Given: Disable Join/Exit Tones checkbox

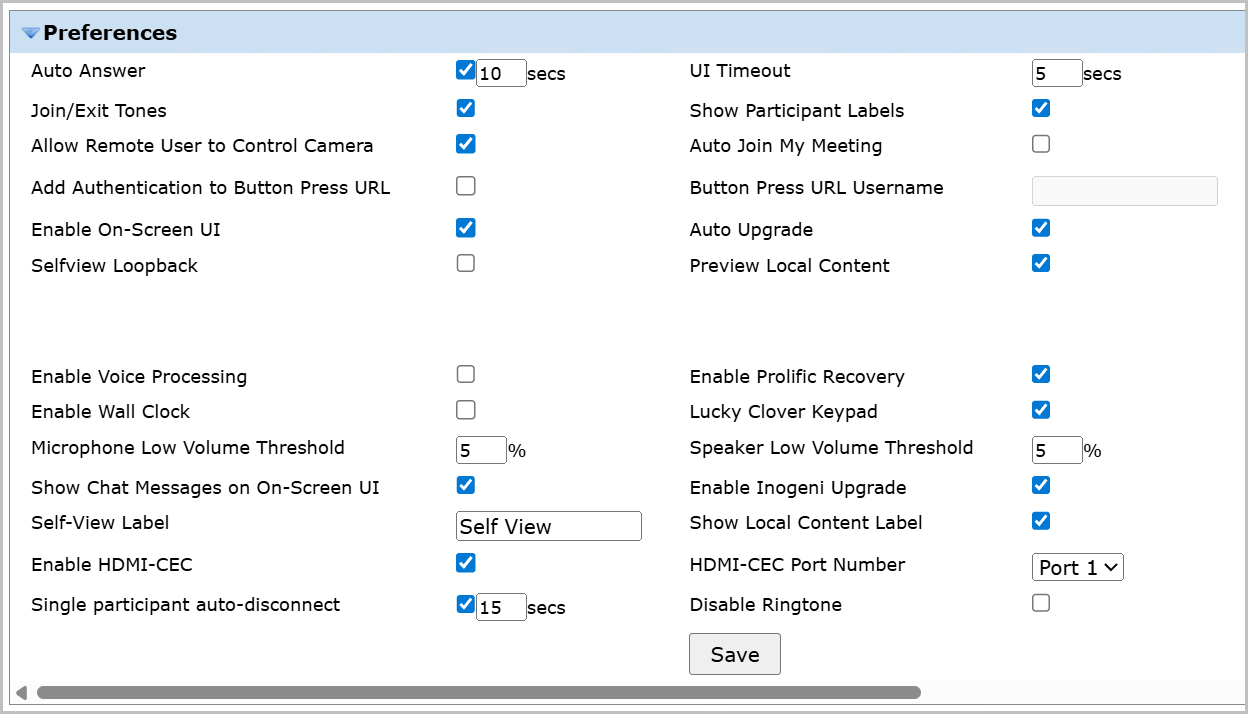Looking at the screenshot, I should (x=465, y=108).
